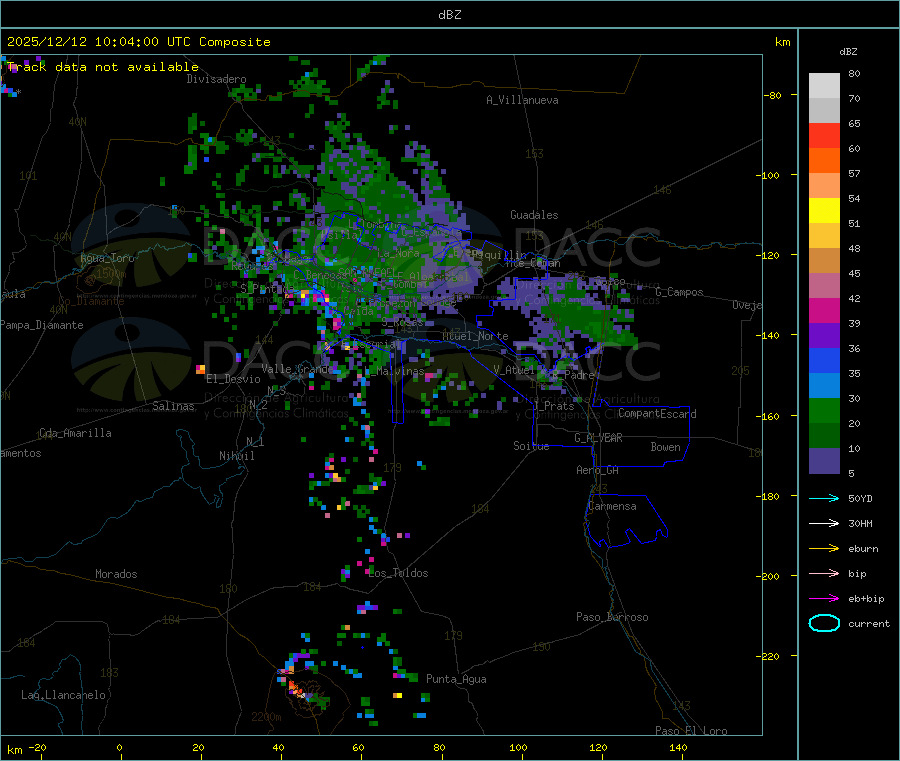The image size is (900, 761).
Task: Select the slate swatch between 10 and 5
Action: tap(824, 461)
